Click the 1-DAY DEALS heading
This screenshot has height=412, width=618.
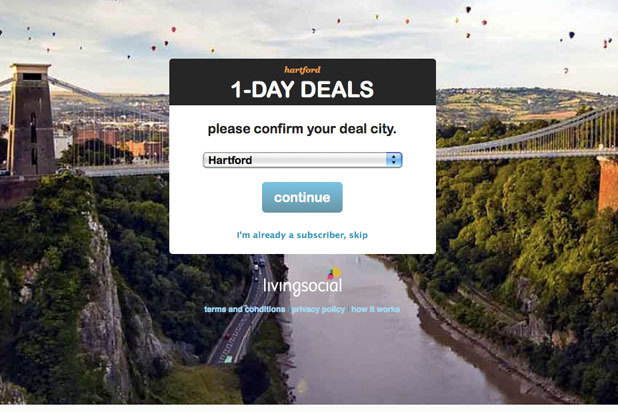tap(302, 89)
